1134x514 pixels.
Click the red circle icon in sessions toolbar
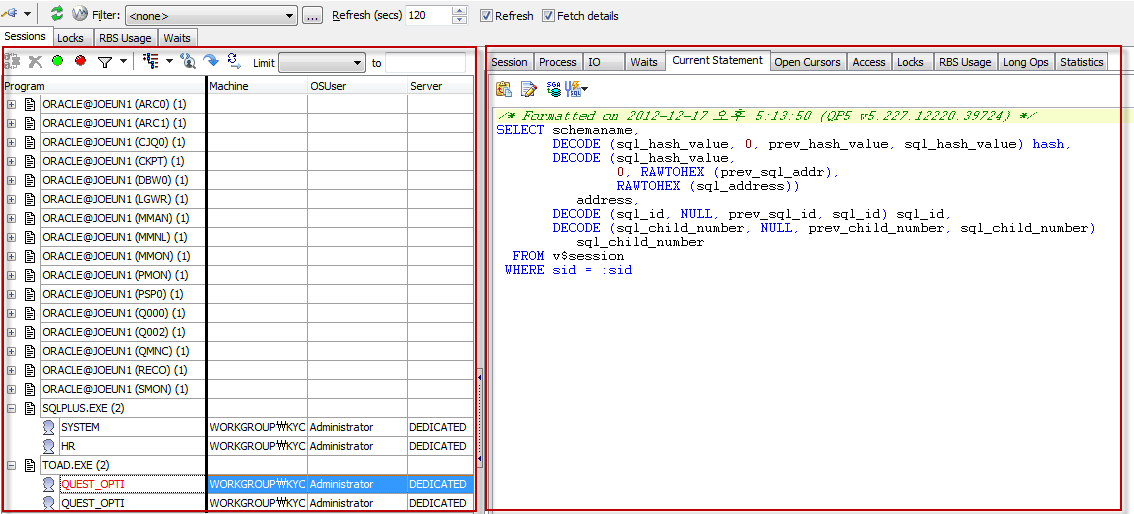80,61
